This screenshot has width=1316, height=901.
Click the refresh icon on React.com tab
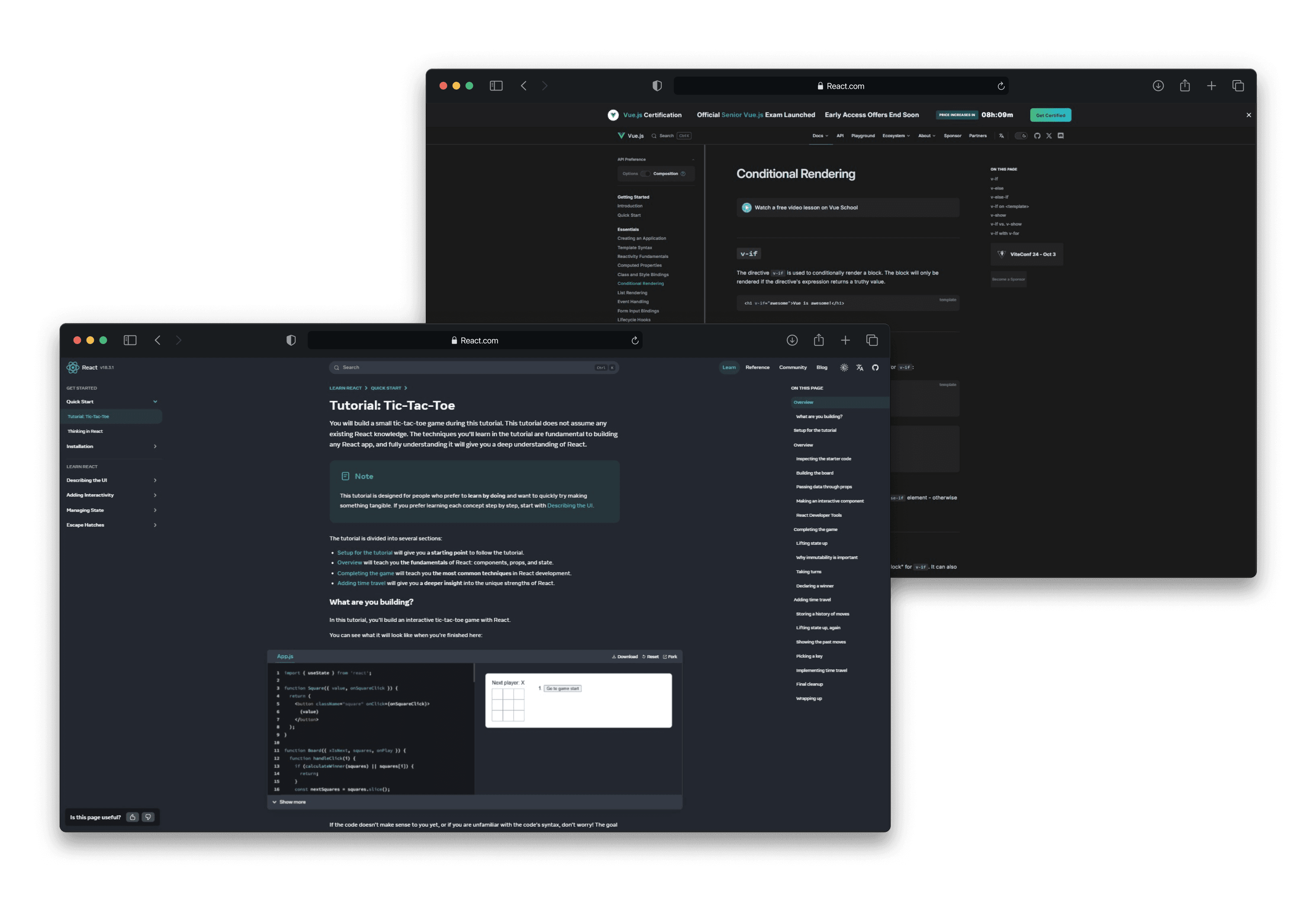(636, 340)
